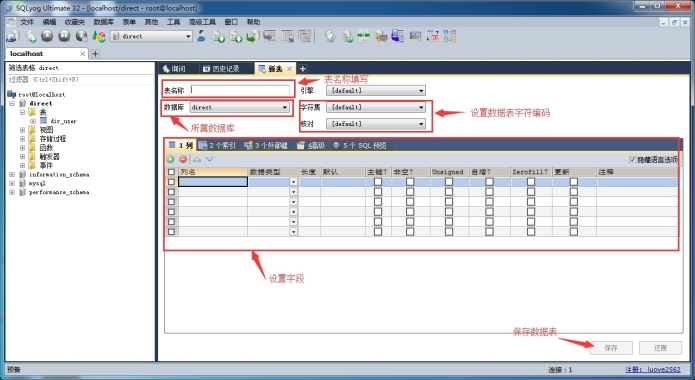Open the user manager person icon
The height and width of the screenshot is (380, 695).
point(202,36)
